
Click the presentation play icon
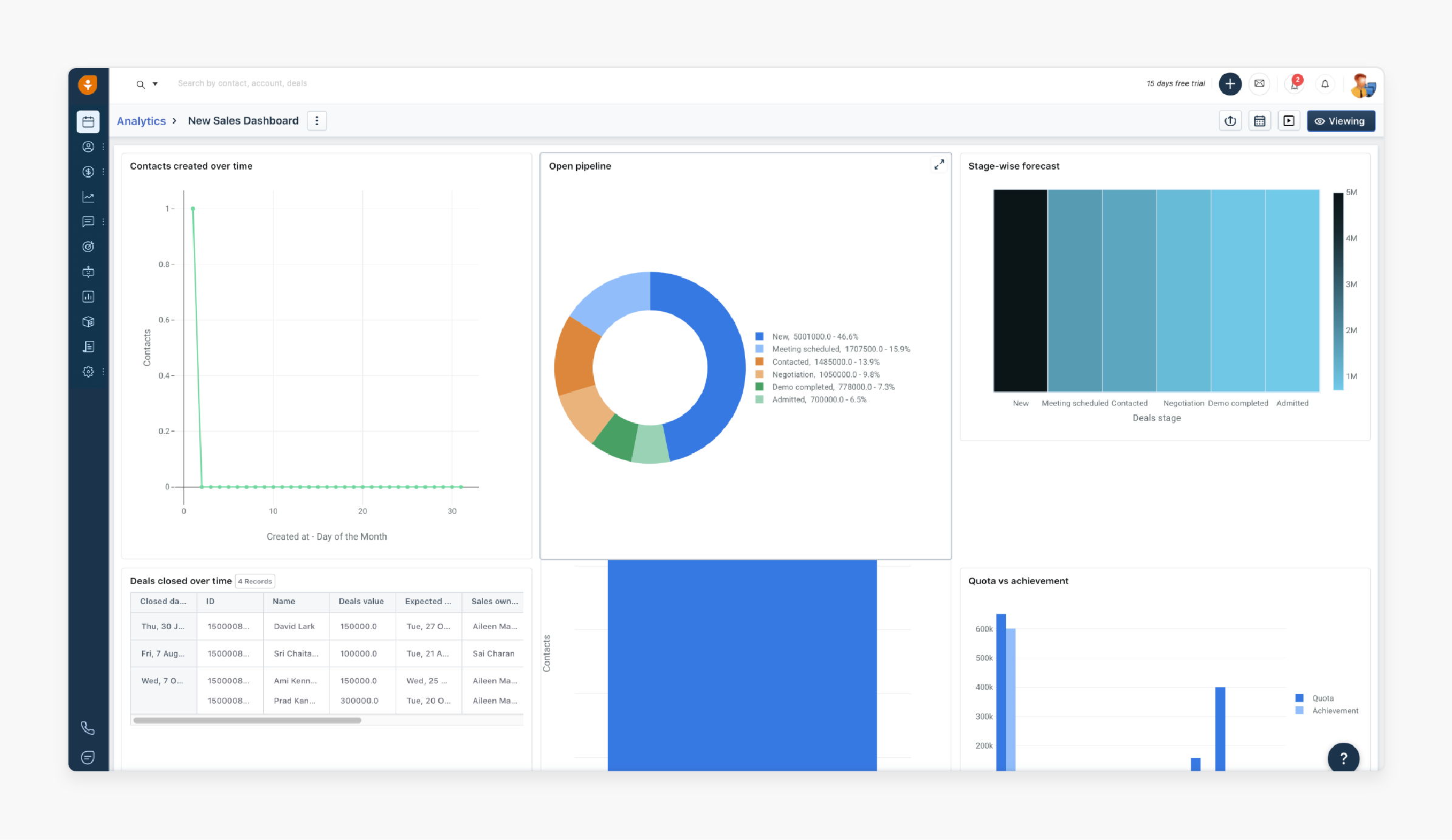pyautogui.click(x=1289, y=121)
